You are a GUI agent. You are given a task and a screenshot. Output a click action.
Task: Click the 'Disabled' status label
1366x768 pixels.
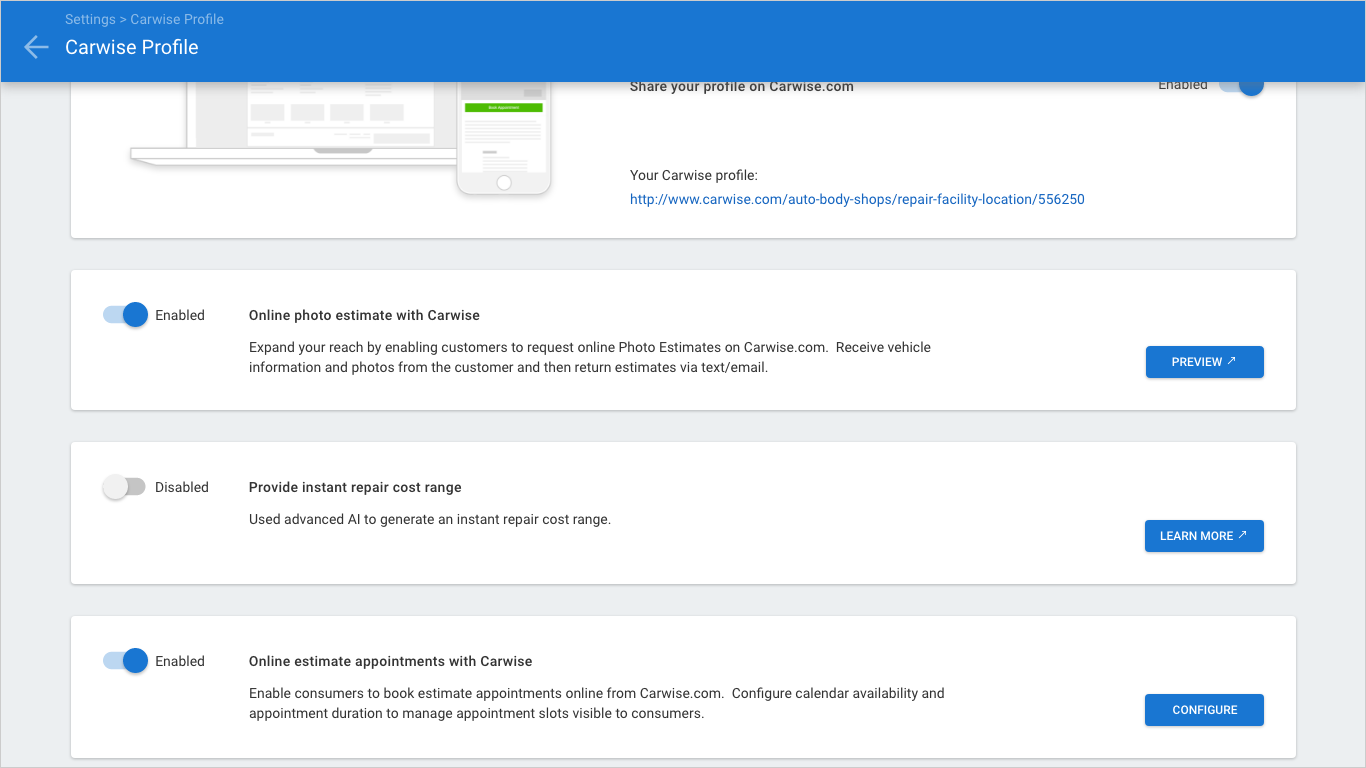coord(182,487)
